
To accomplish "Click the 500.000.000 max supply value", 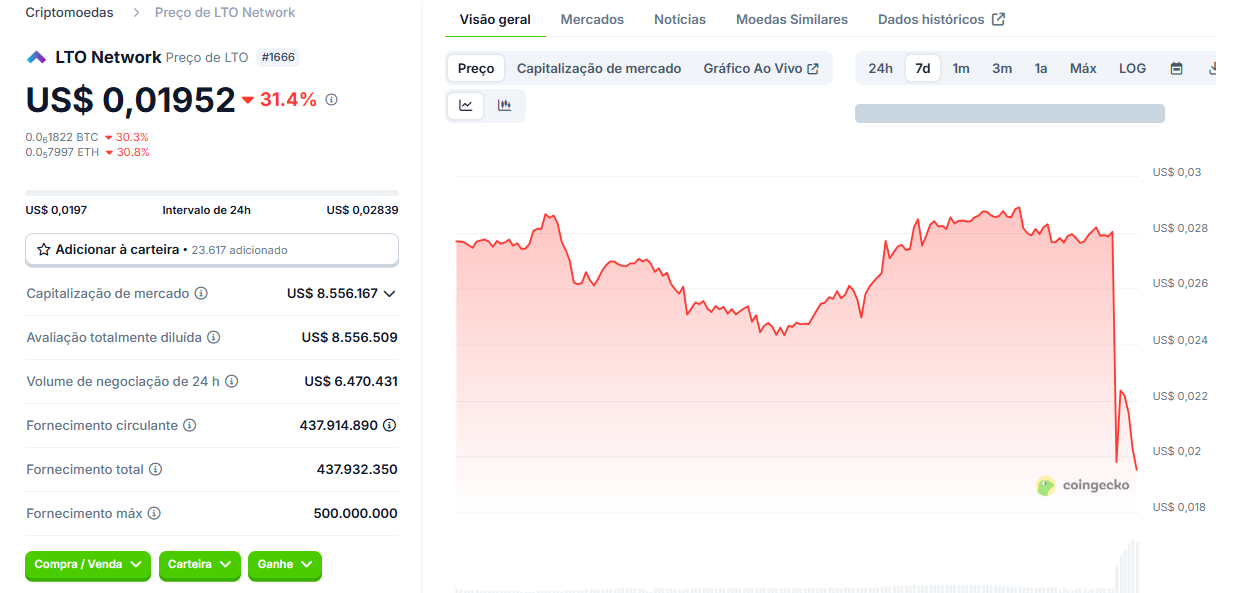I will point(355,513).
